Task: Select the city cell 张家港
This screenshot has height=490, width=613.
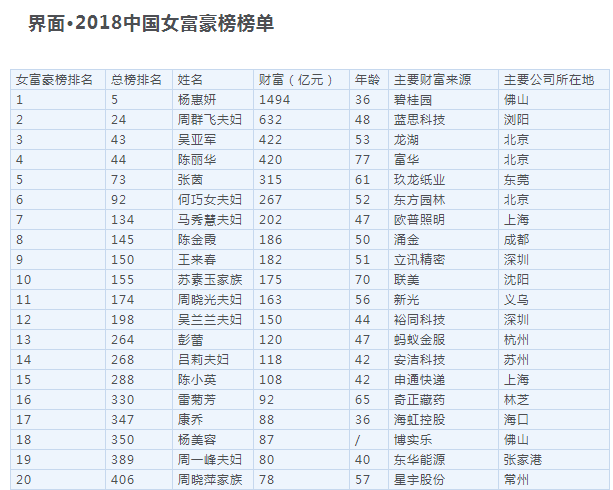Action: point(523,459)
